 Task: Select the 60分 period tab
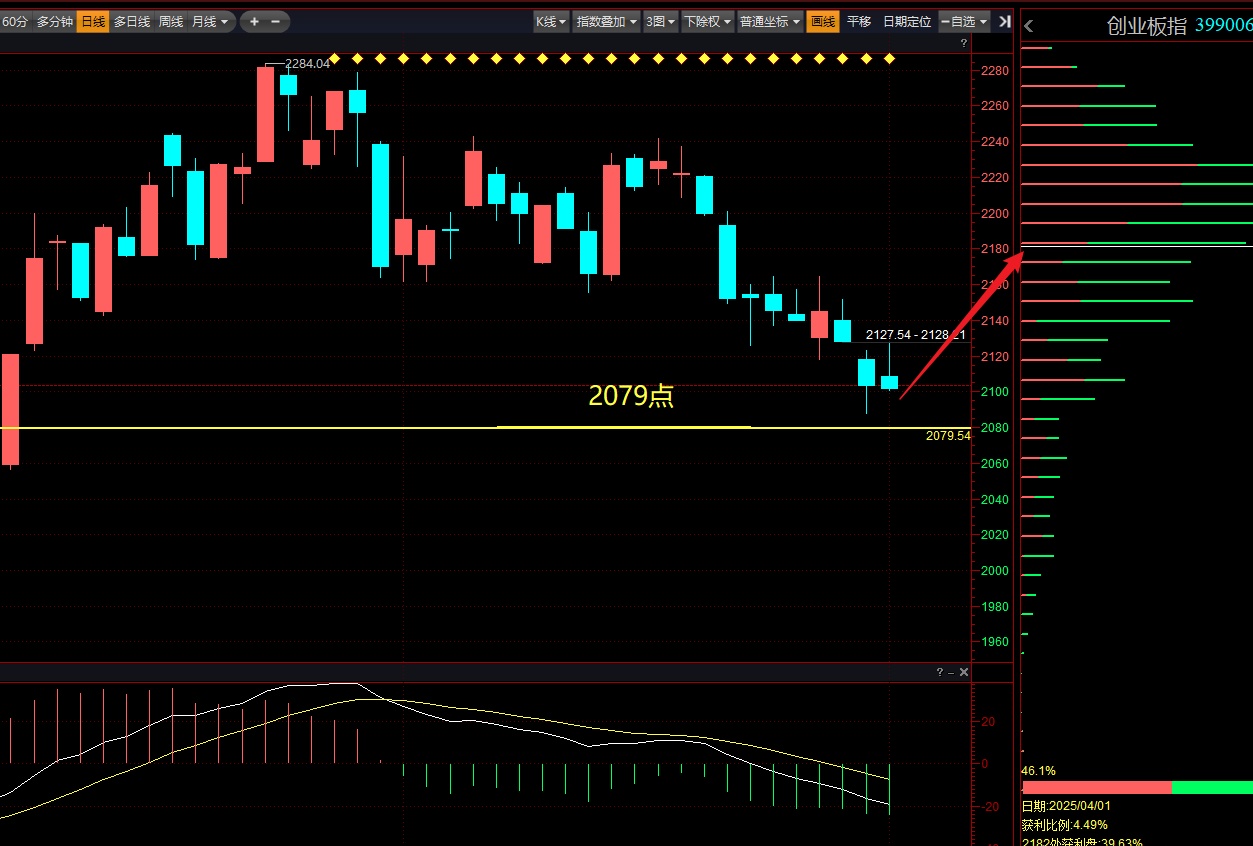pos(15,21)
